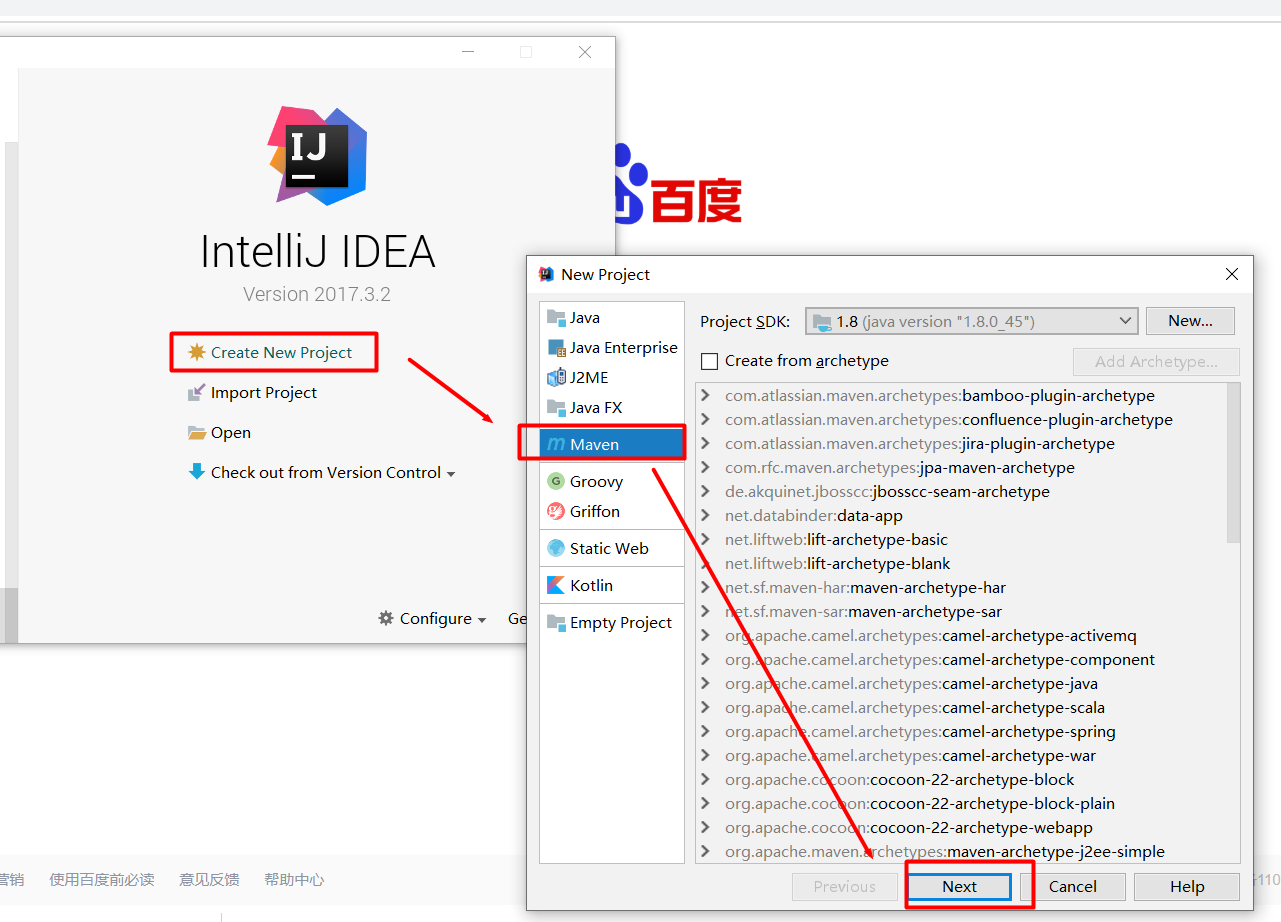Click the Java folder icon in sidebar

click(x=556, y=318)
